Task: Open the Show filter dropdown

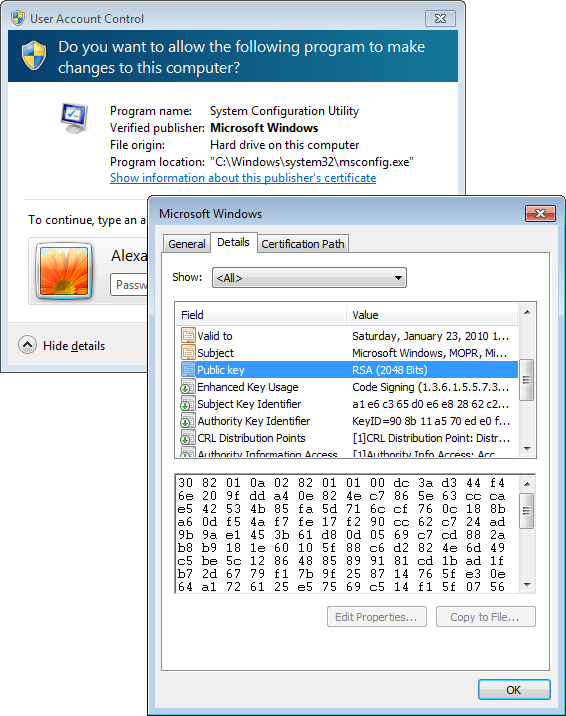Action: click(309, 278)
